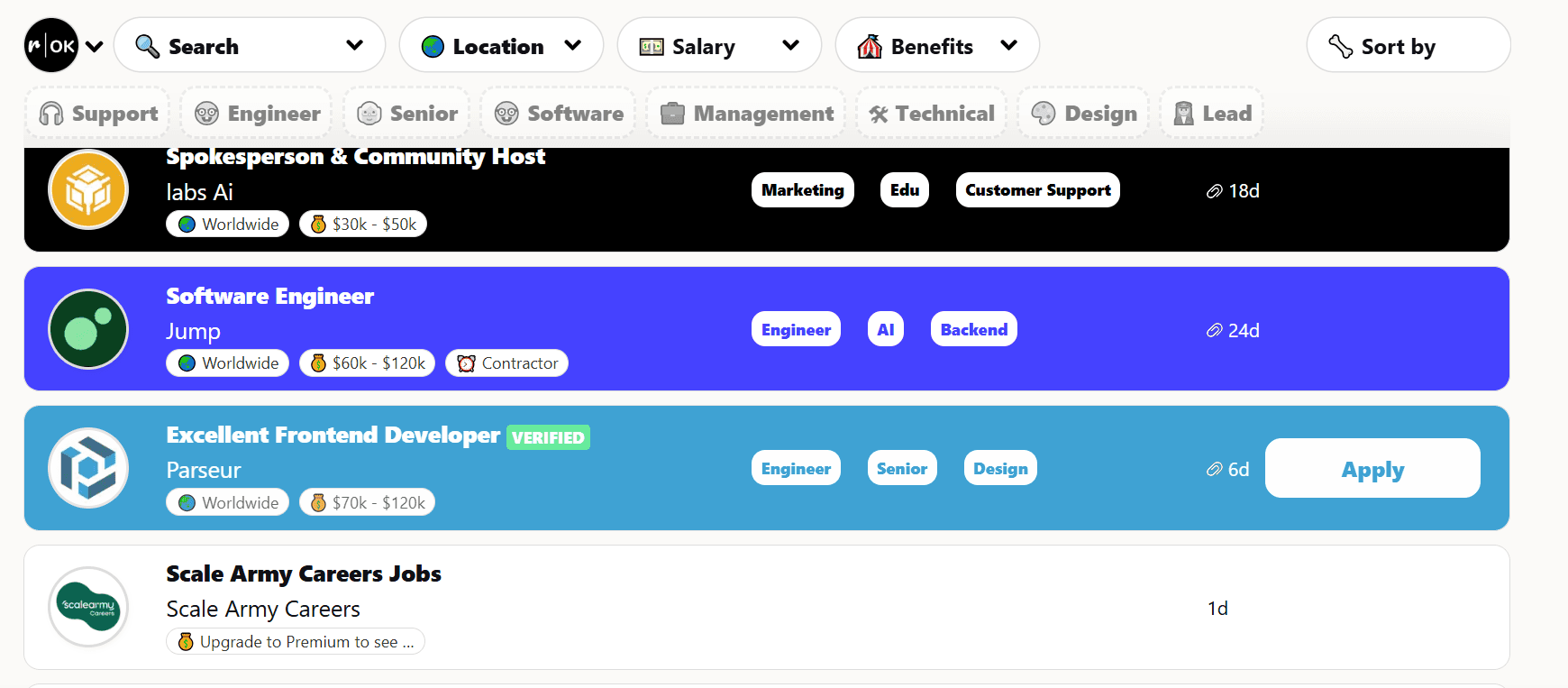This screenshot has width=1568, height=688.
Task: Open the Jump company logo
Action: [88, 329]
